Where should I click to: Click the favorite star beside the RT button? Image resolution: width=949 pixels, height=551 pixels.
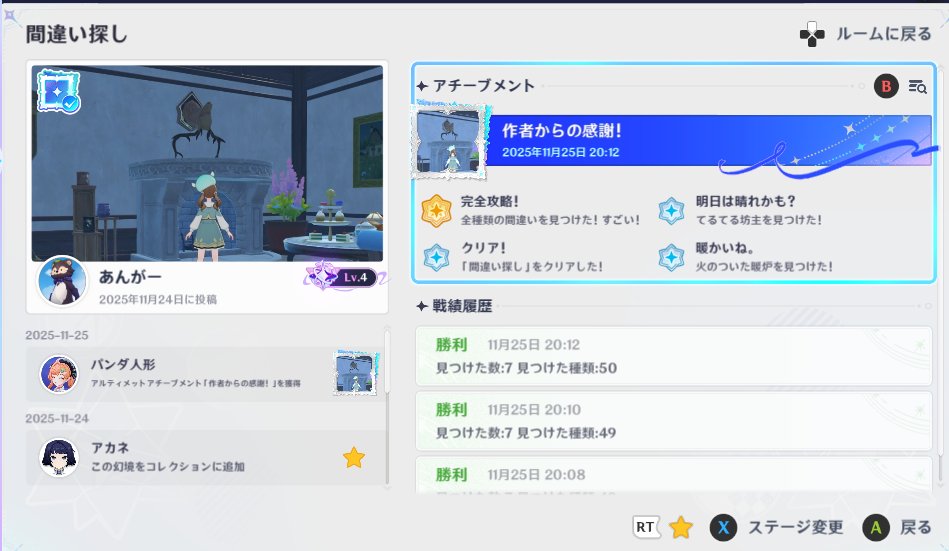681,527
